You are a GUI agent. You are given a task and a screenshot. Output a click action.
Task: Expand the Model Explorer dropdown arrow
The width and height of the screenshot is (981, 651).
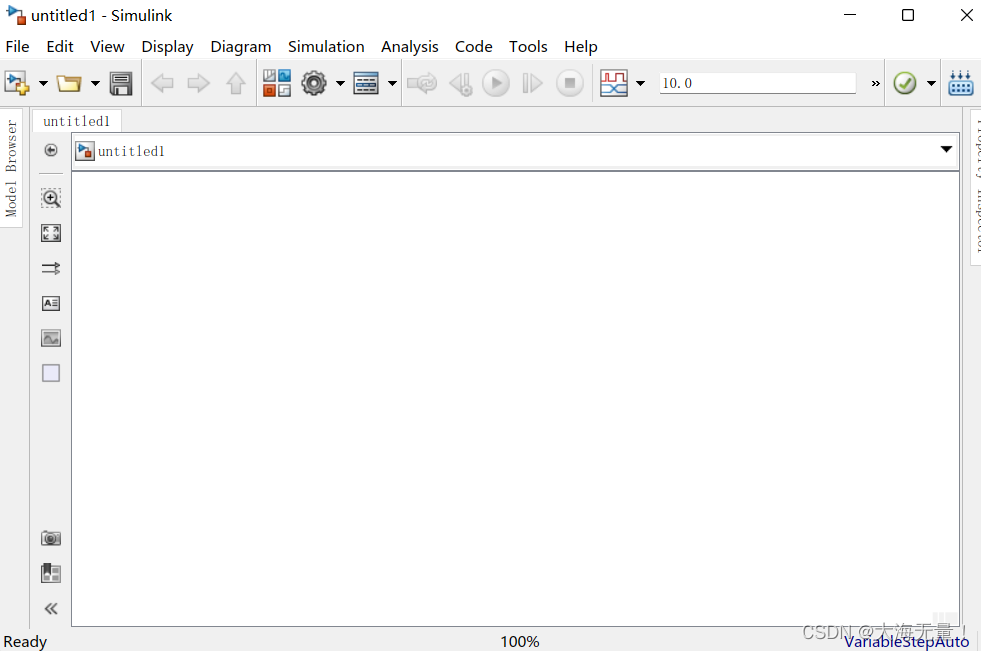[x=392, y=83]
